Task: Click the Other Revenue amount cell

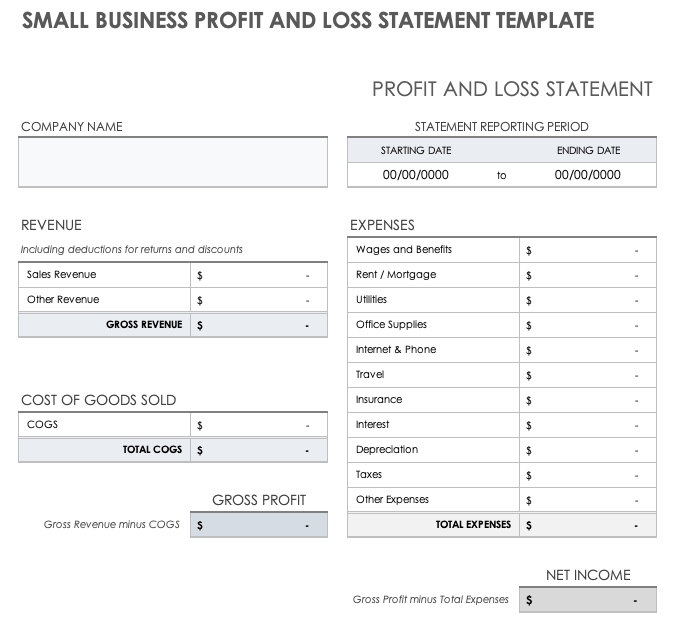Action: click(258, 300)
